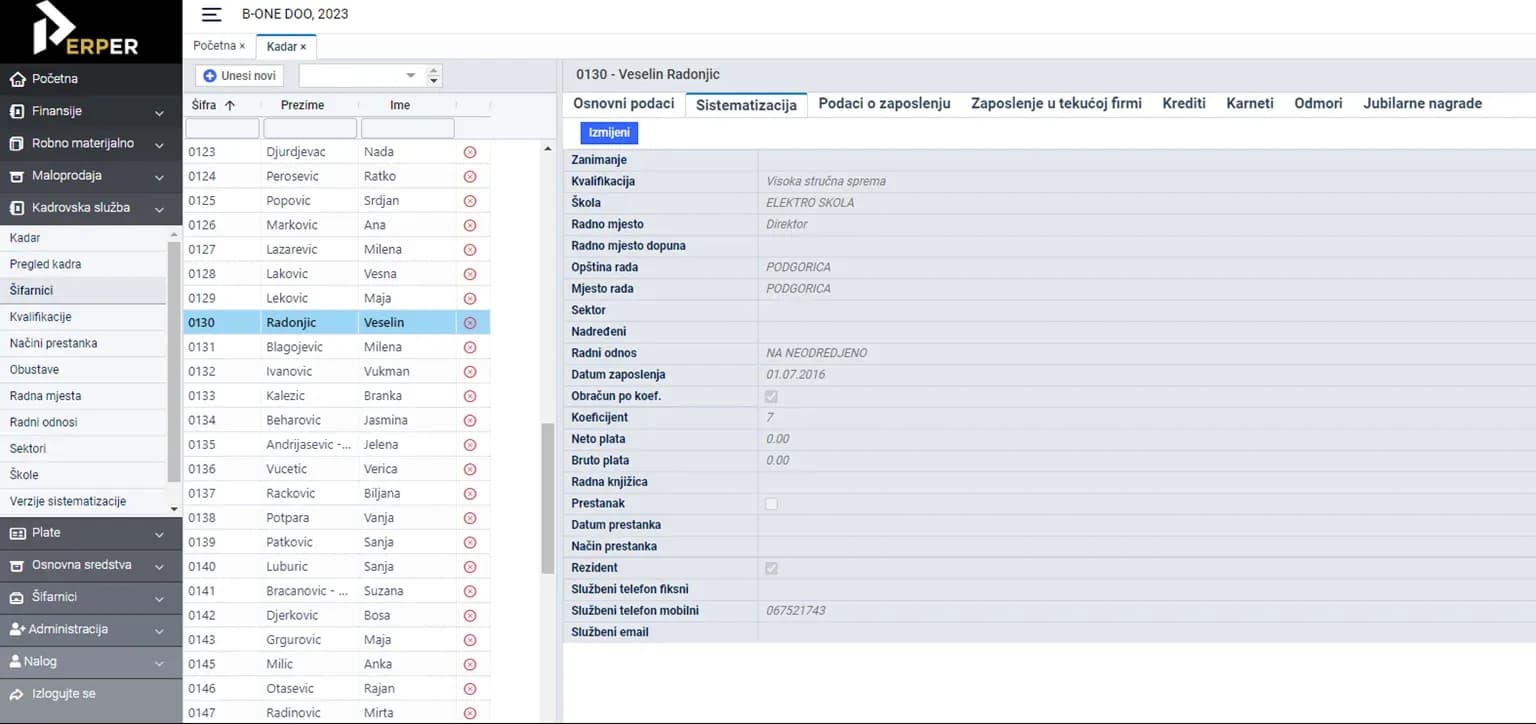This screenshot has width=1536, height=724.
Task: Delete row 0135 Andrijasevic Jelena
Action: point(470,445)
